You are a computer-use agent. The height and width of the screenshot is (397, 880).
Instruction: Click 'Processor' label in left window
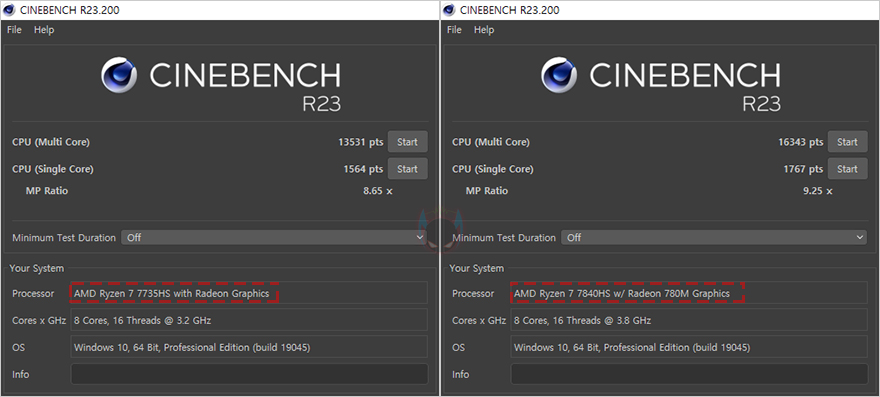[x=33, y=293]
